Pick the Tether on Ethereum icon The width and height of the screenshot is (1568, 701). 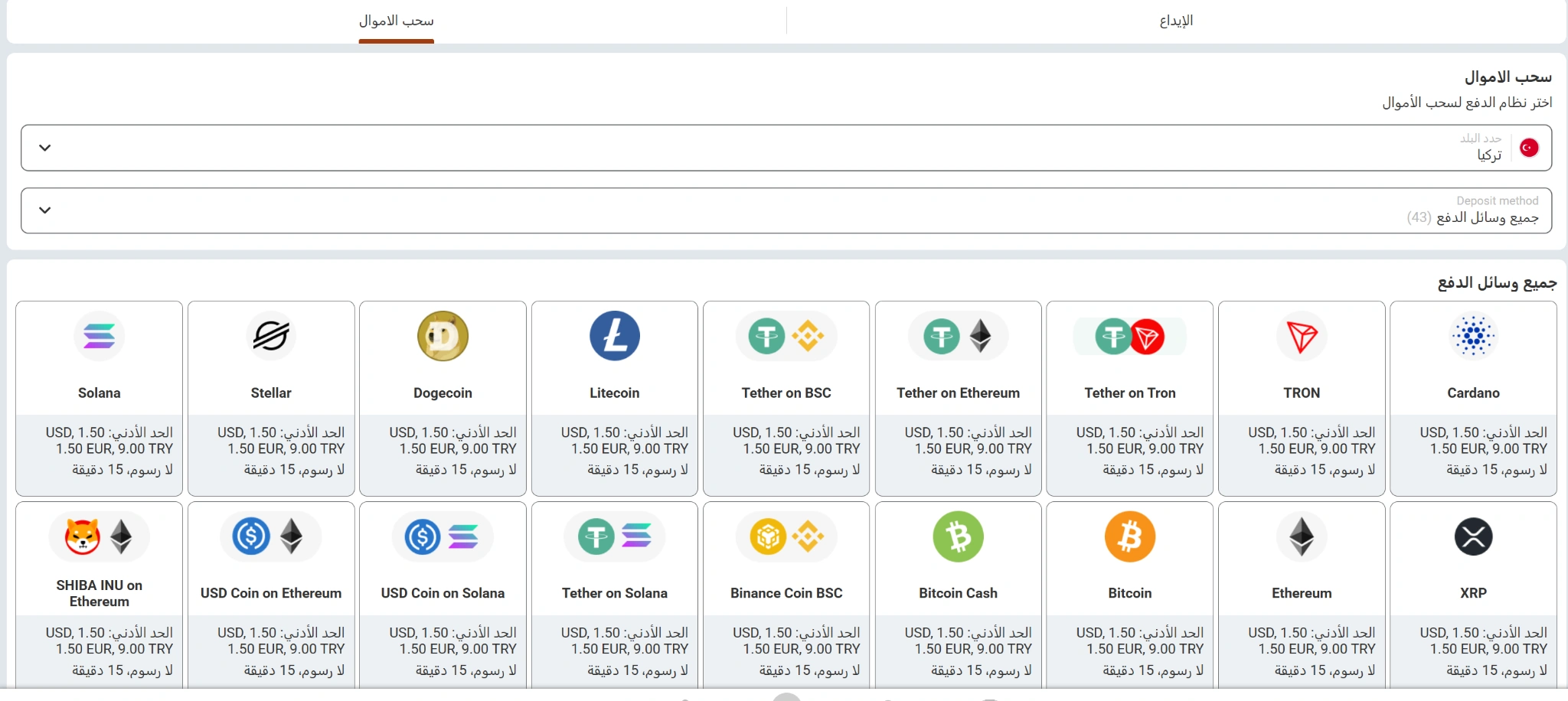(x=959, y=336)
